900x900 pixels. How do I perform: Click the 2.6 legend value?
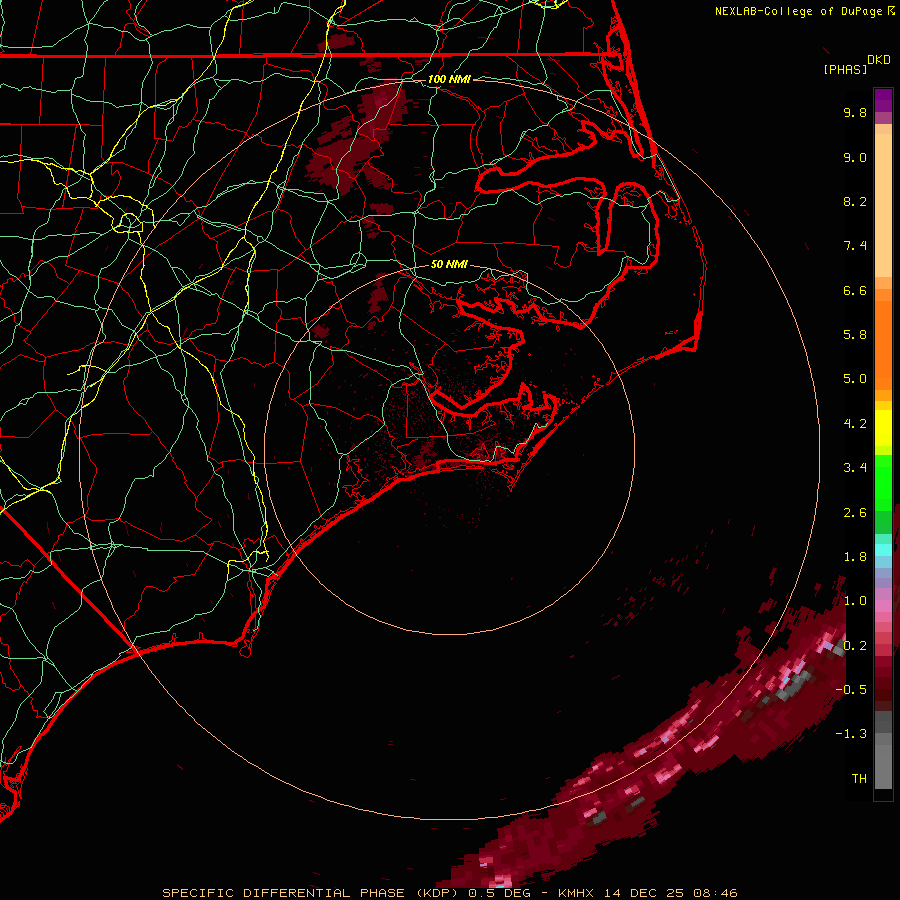[855, 513]
